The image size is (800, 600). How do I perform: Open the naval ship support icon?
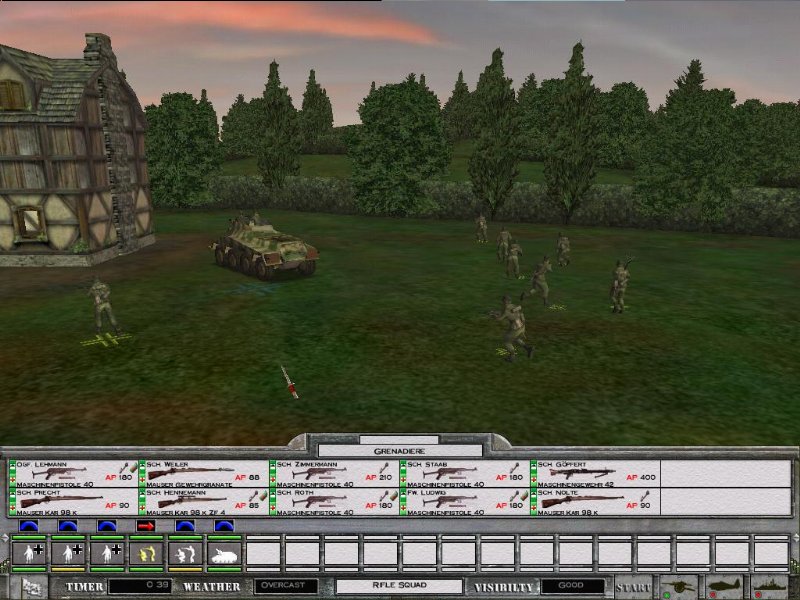pos(770,586)
